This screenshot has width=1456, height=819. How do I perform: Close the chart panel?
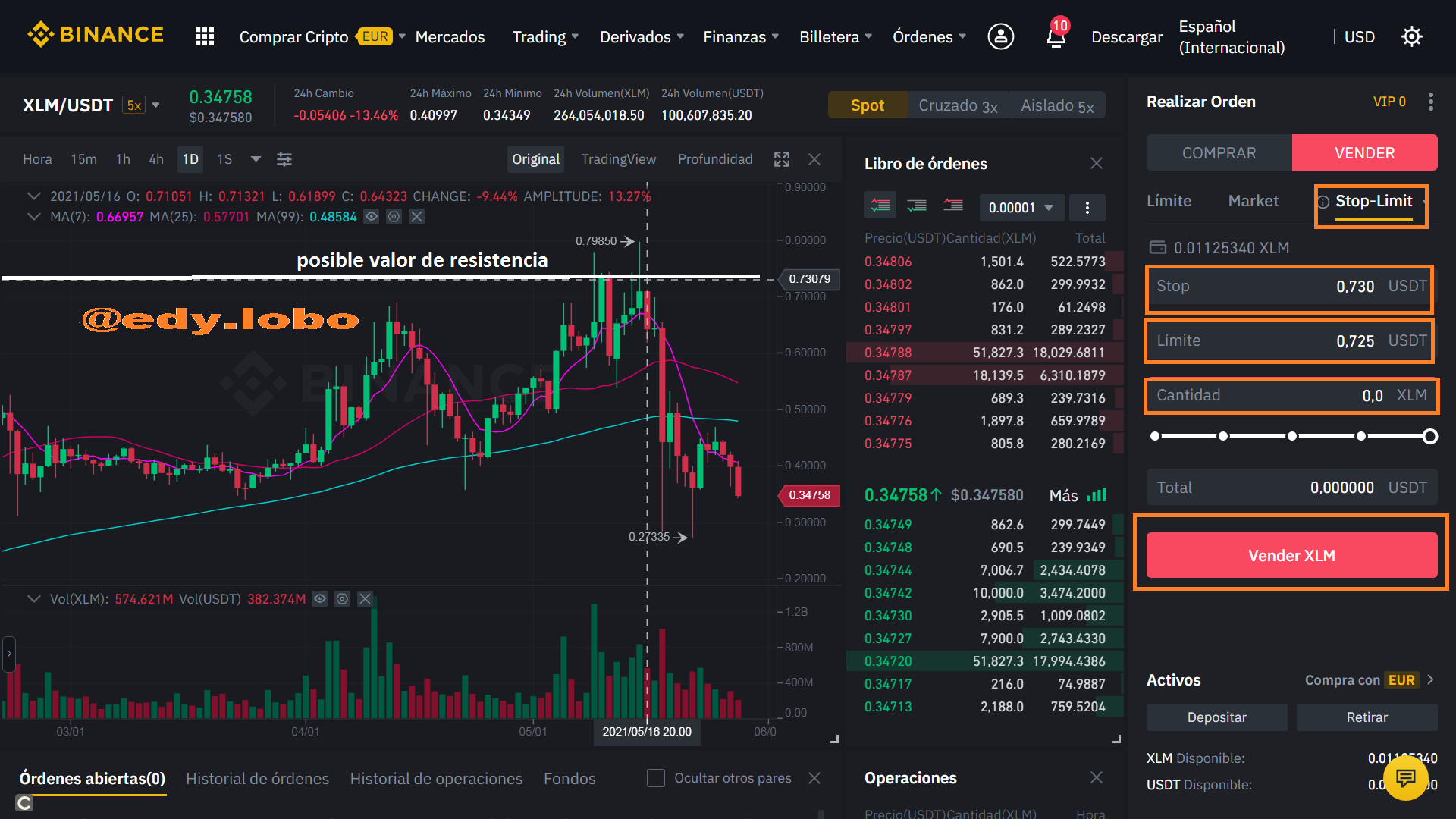814,159
